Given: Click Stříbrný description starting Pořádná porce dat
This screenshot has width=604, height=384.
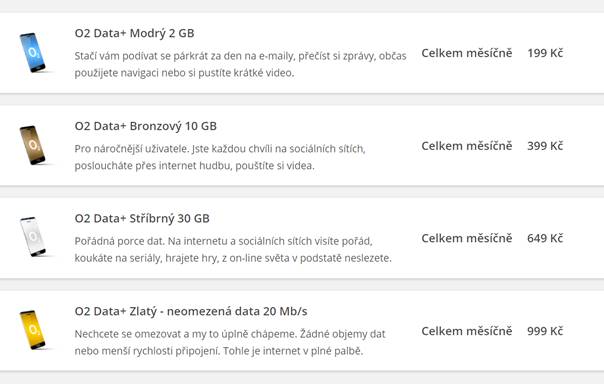Looking at the screenshot, I should pyautogui.click(x=233, y=250).
